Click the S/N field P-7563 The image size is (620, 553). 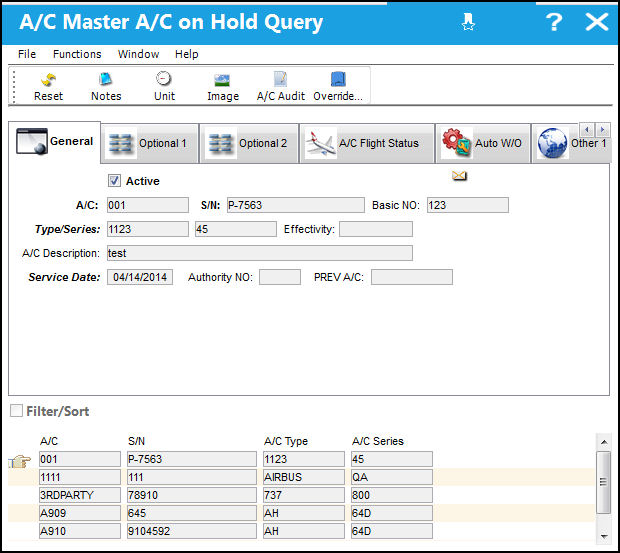296,206
